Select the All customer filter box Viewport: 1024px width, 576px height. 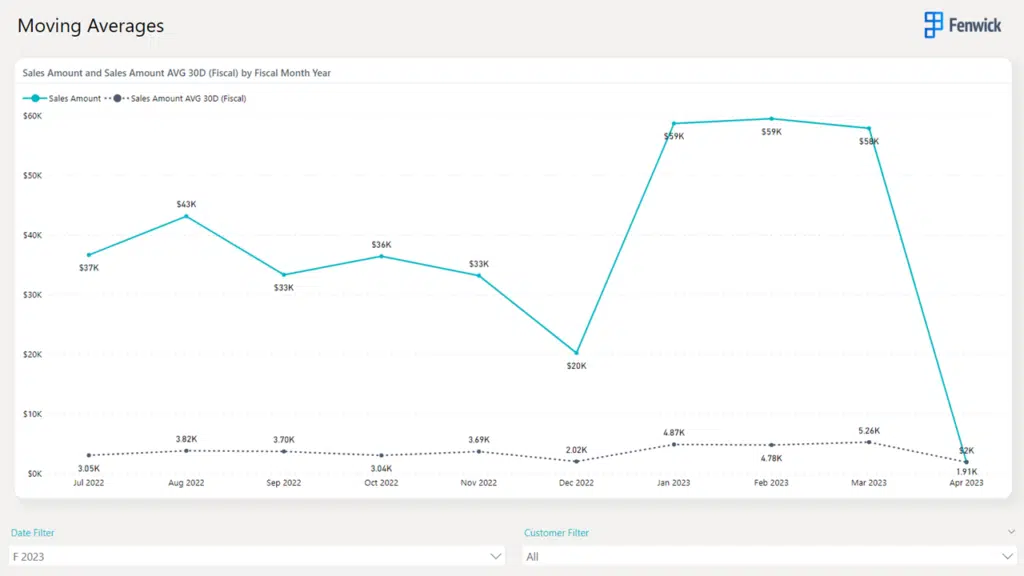(760, 556)
